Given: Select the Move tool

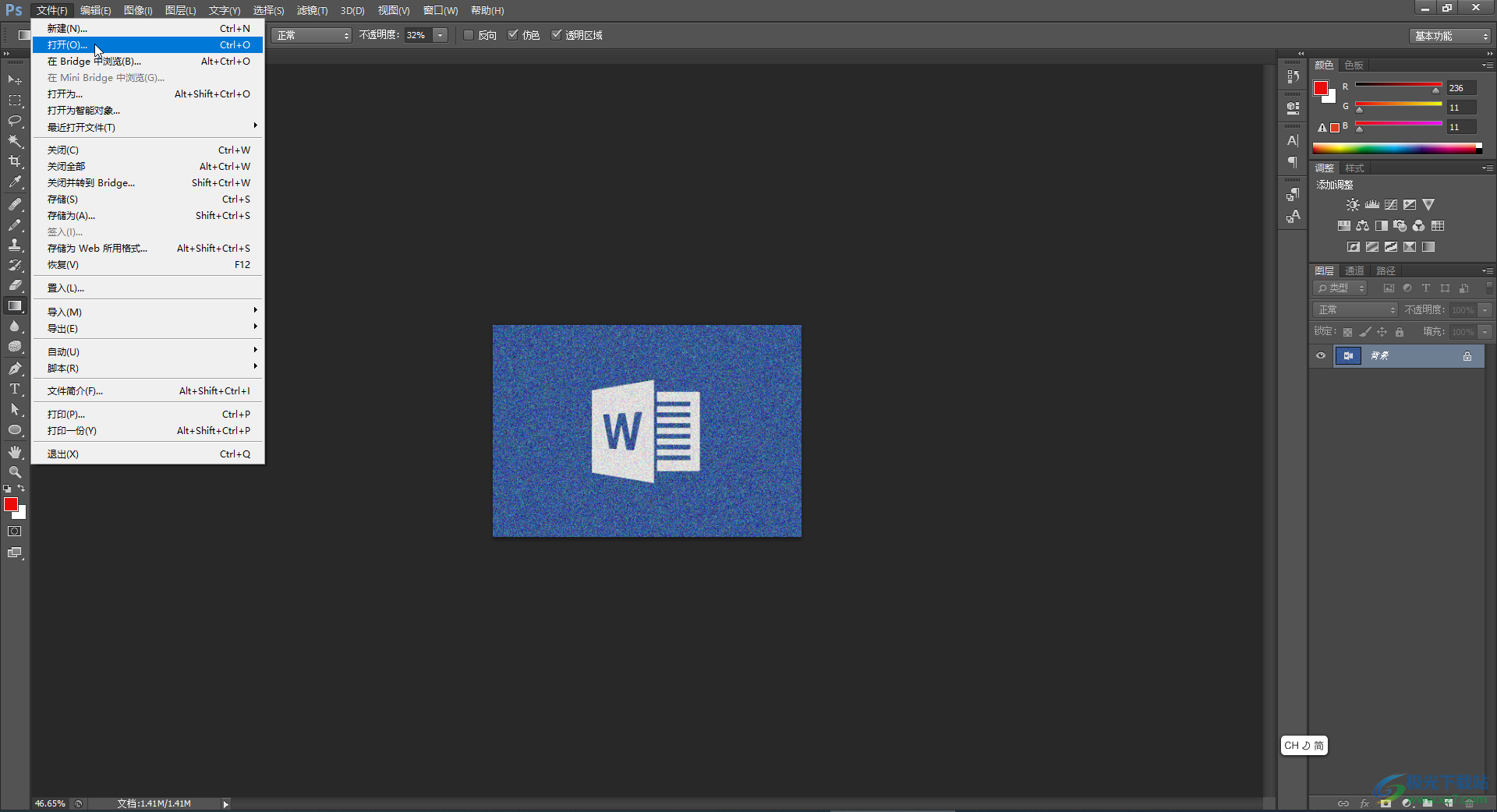Looking at the screenshot, I should pos(15,79).
